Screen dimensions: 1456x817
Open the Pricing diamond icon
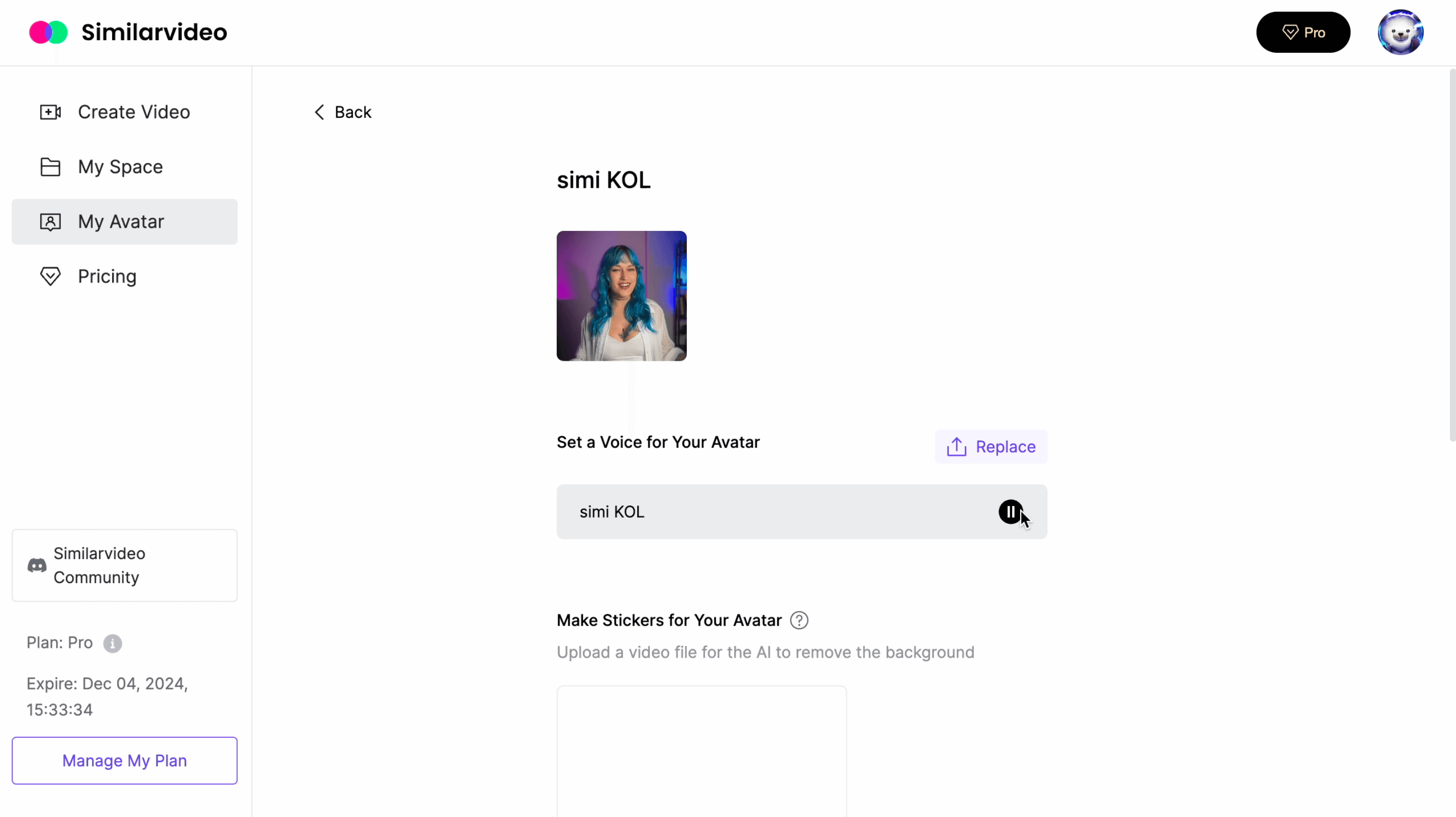click(50, 277)
